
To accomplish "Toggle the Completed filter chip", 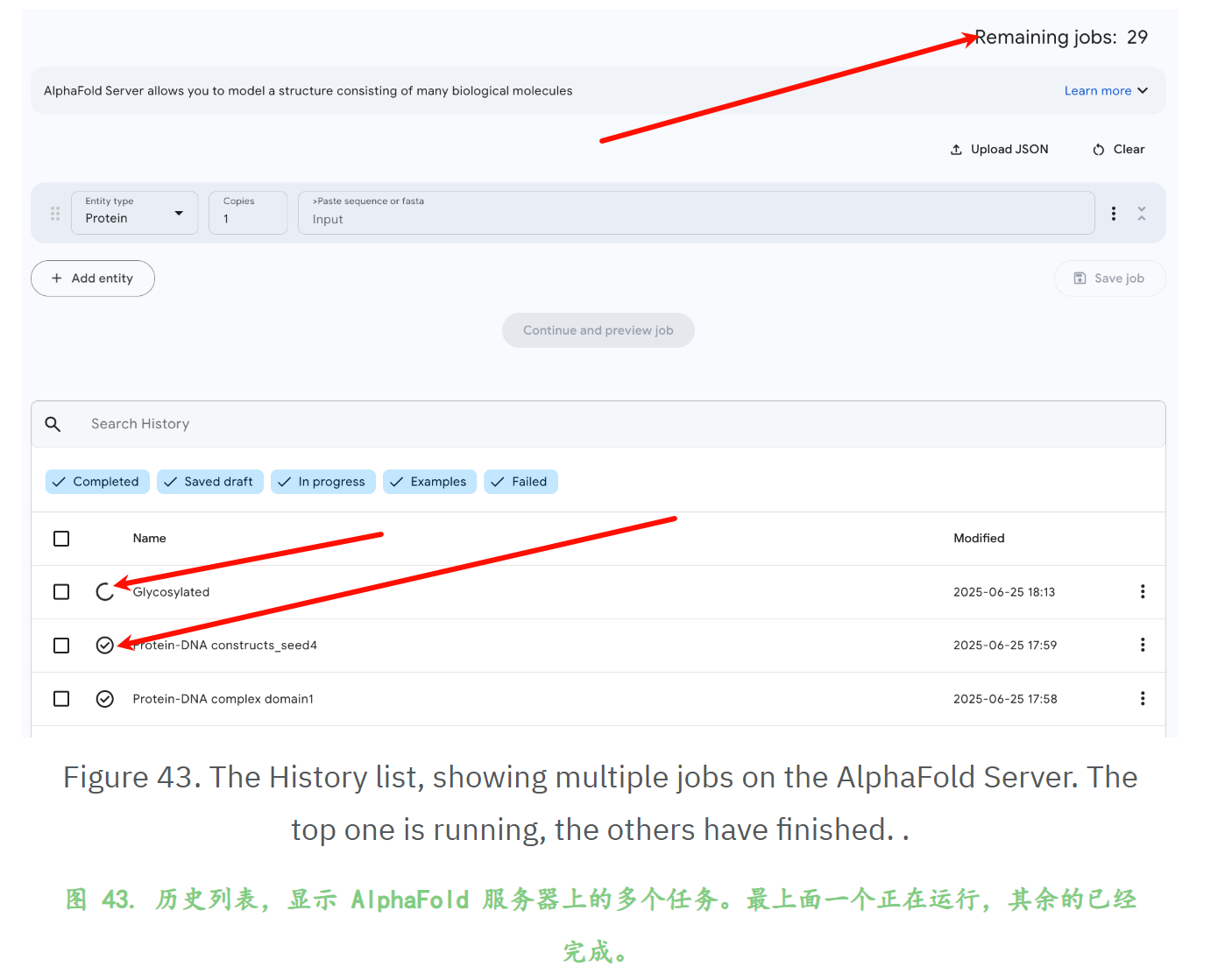I will (x=97, y=482).
